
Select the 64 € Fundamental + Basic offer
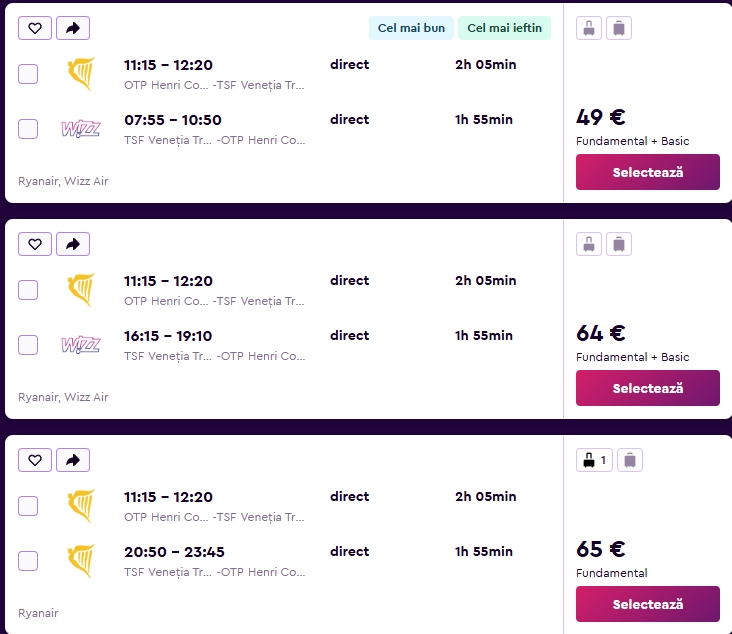click(x=648, y=388)
